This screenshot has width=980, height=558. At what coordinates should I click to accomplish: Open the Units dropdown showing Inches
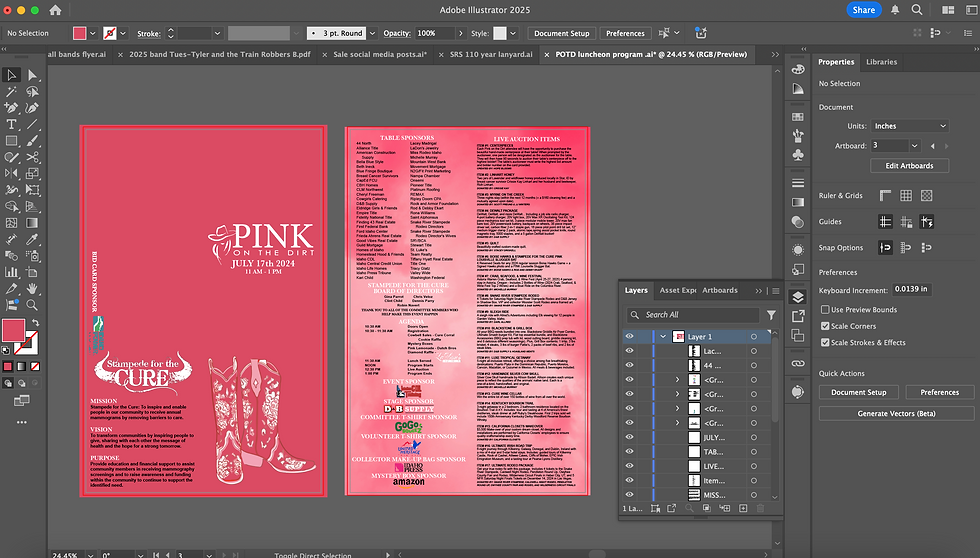(x=909, y=126)
